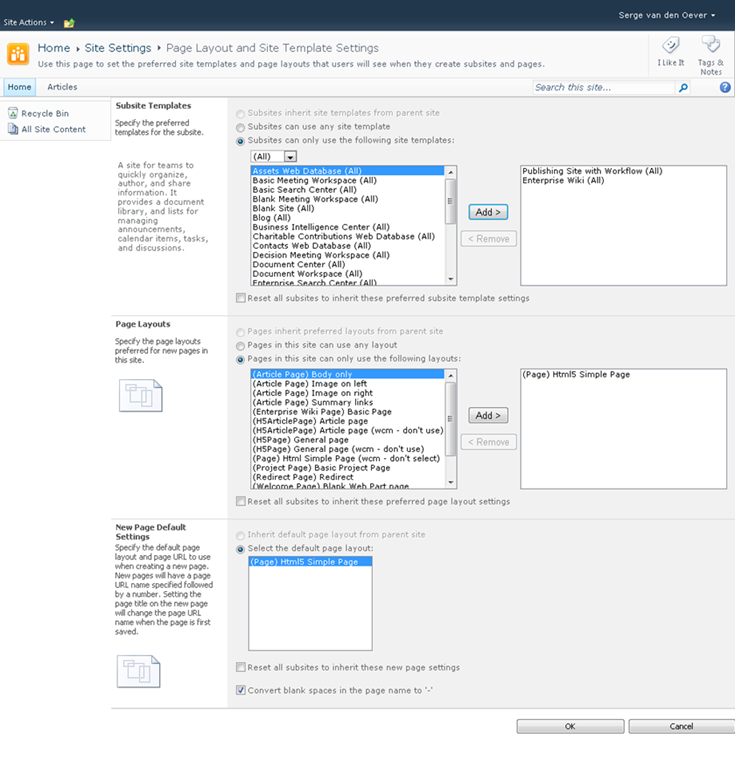The width and height of the screenshot is (735, 768).
Task: Click the search magnifier icon
Action: point(683,88)
